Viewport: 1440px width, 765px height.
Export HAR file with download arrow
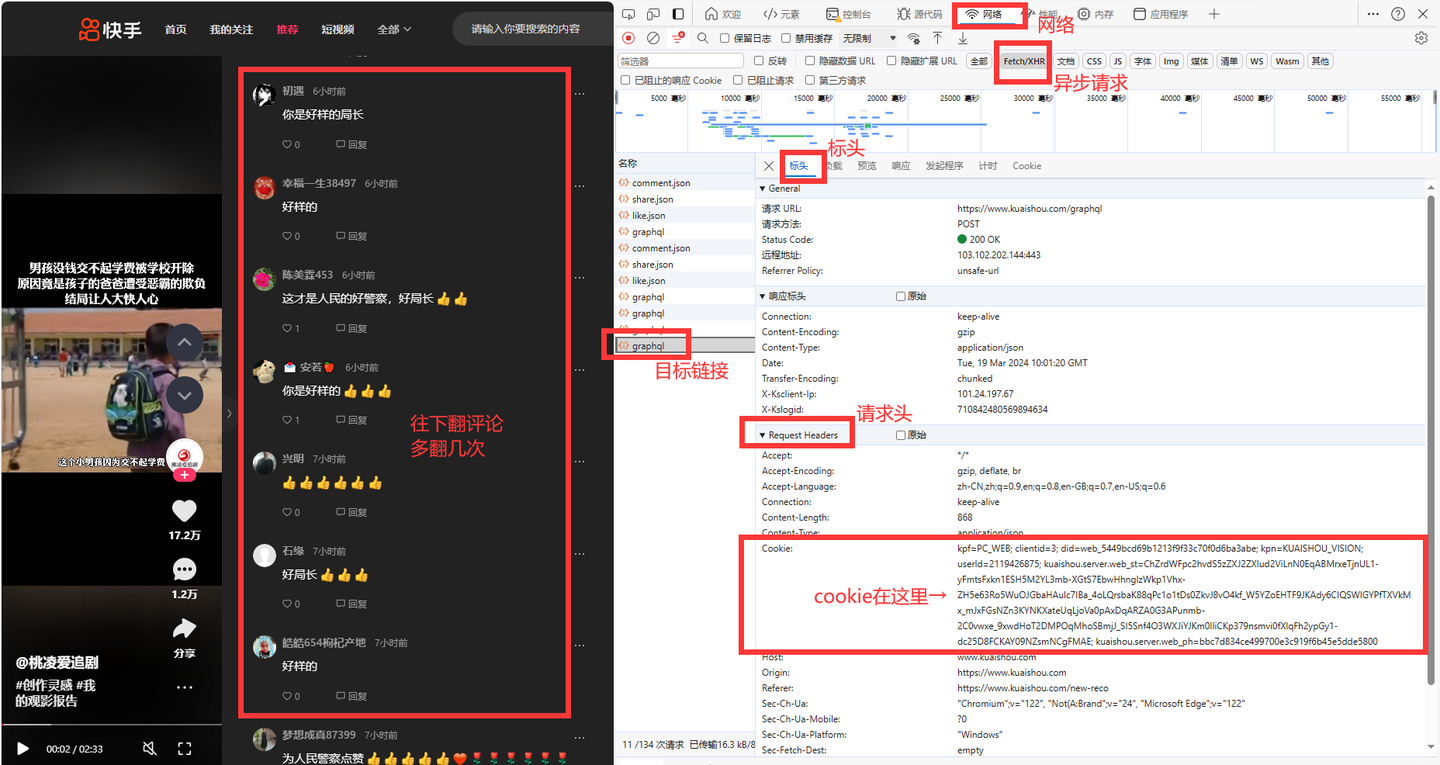click(962, 38)
